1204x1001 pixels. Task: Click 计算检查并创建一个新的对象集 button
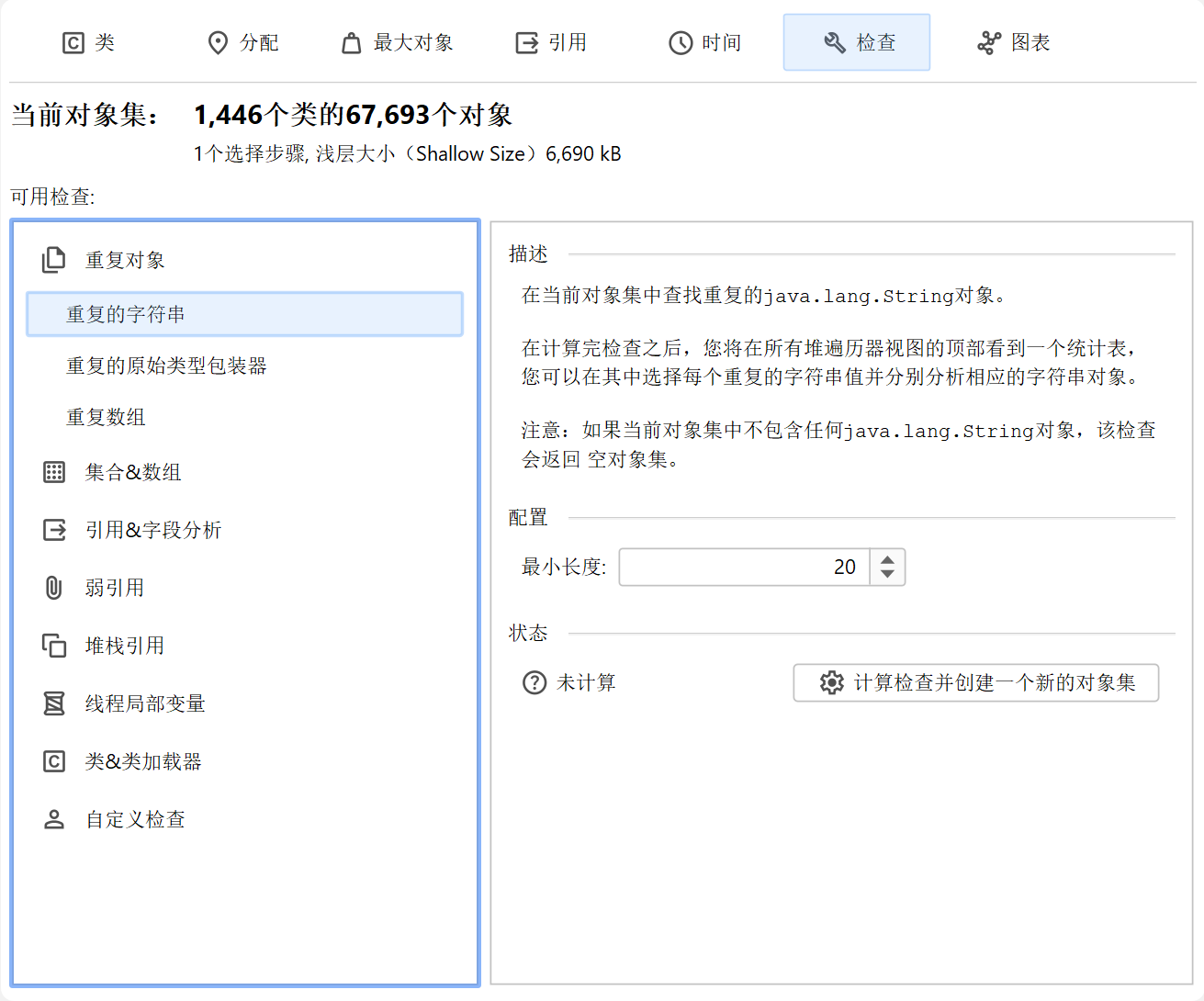pyautogui.click(x=976, y=682)
